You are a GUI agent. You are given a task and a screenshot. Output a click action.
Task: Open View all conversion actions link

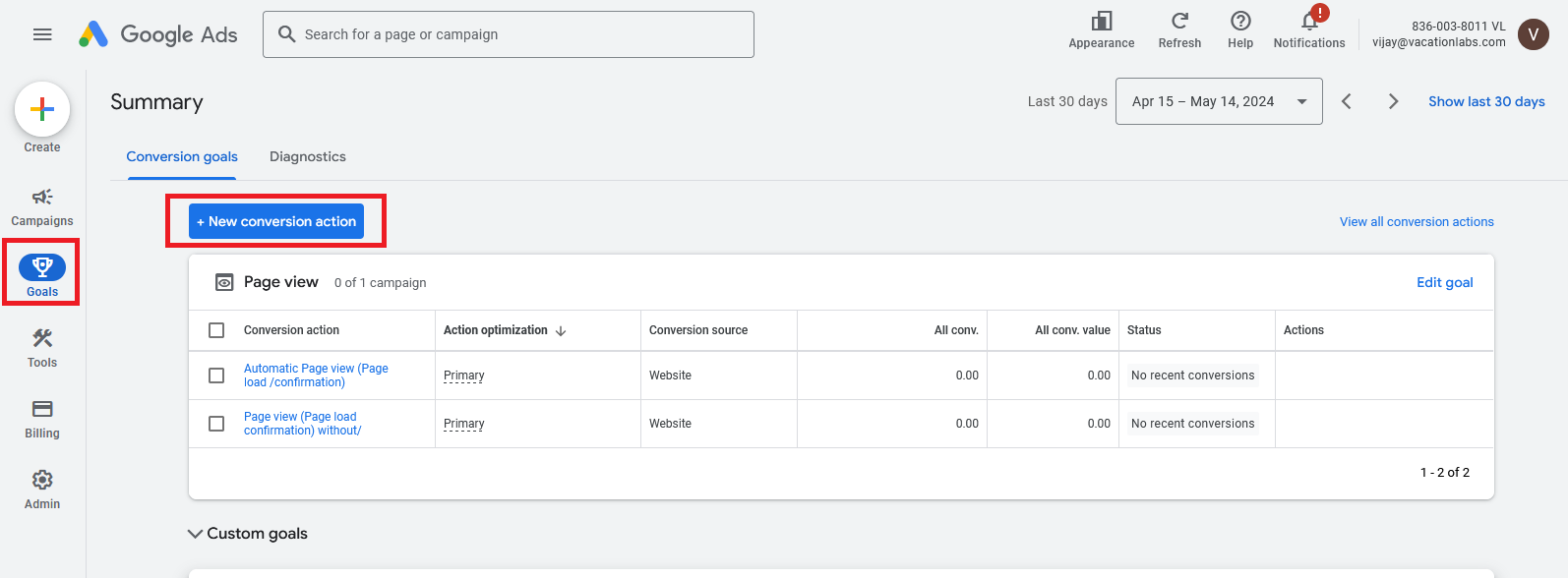point(1417,222)
